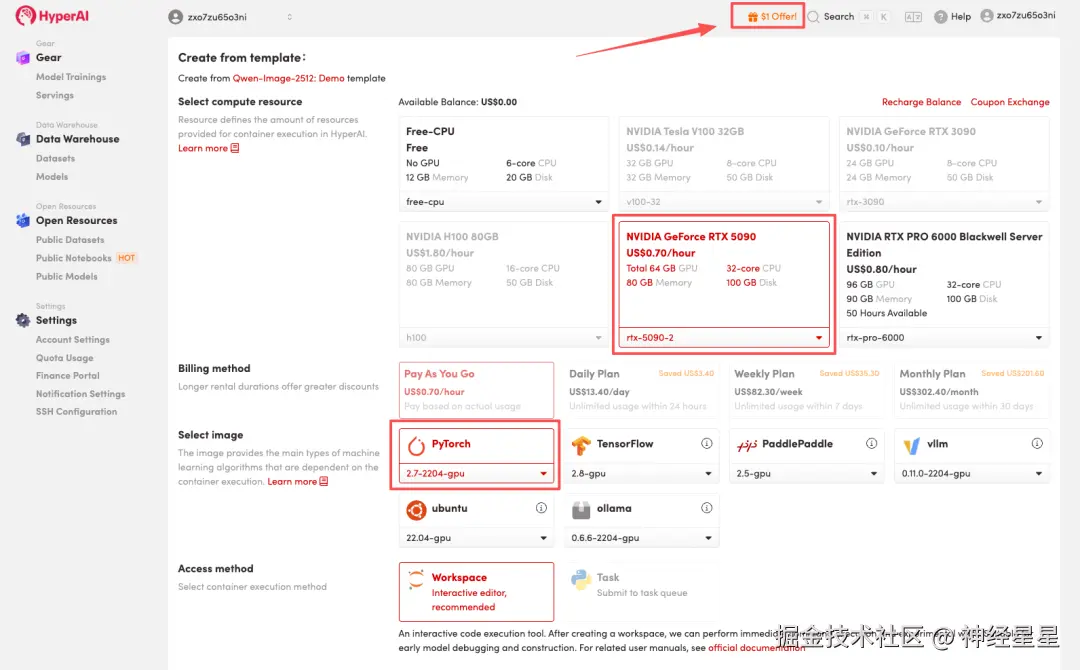Click the Data Warehouse section icon
The image size is (1080, 670).
pyautogui.click(x=23, y=139)
